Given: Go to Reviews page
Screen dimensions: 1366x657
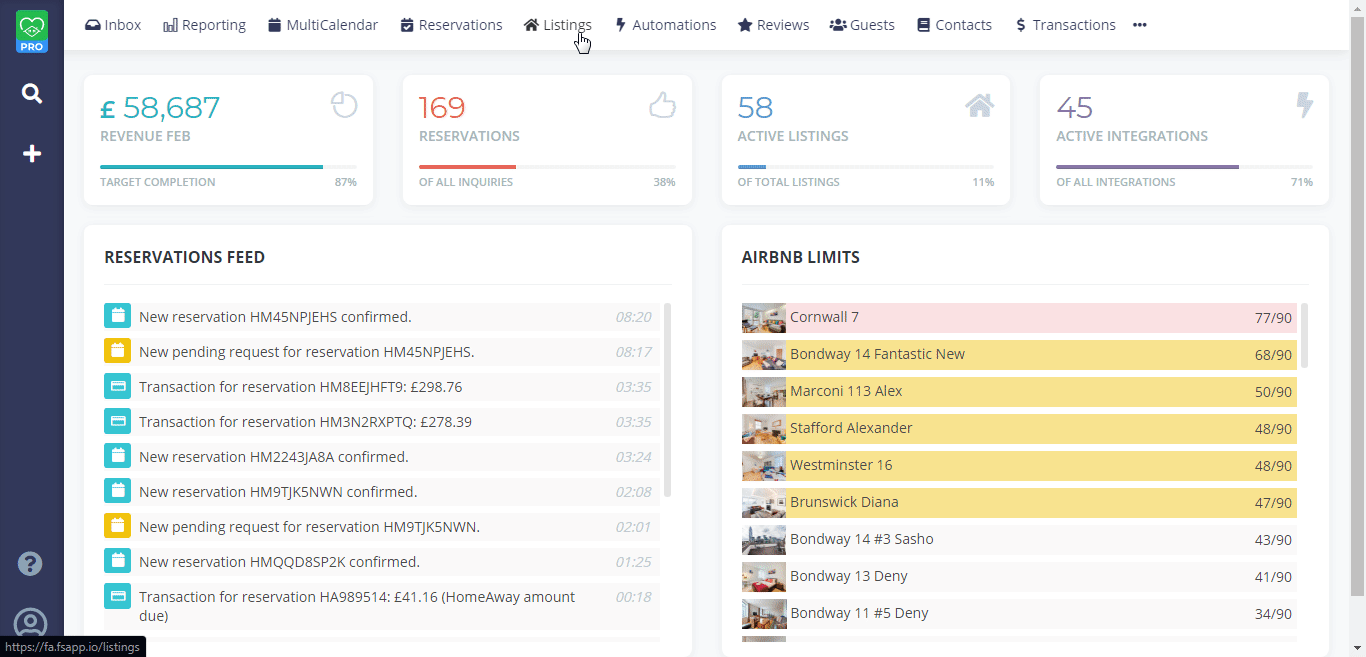Looking at the screenshot, I should tap(773, 25).
